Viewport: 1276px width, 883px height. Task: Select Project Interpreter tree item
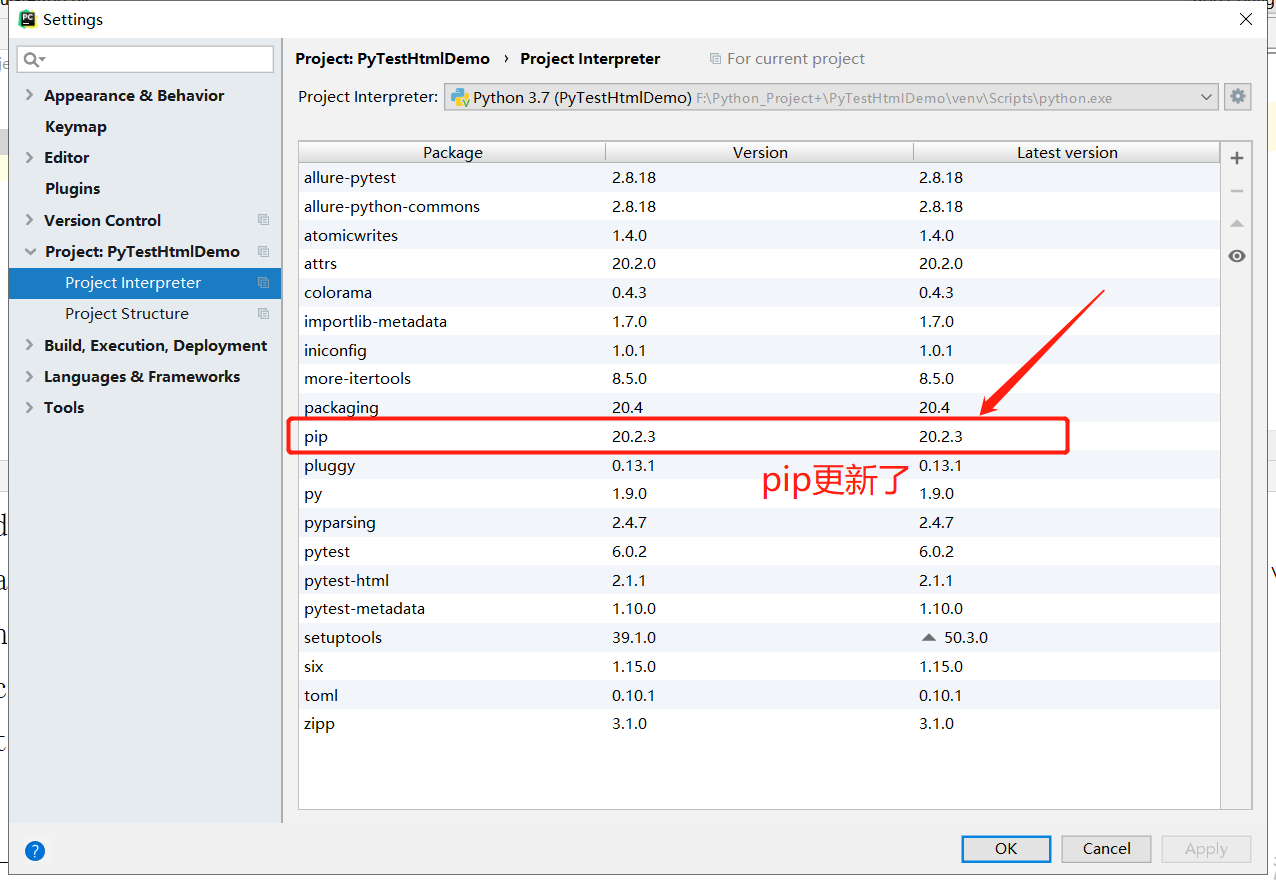pyautogui.click(x=145, y=283)
